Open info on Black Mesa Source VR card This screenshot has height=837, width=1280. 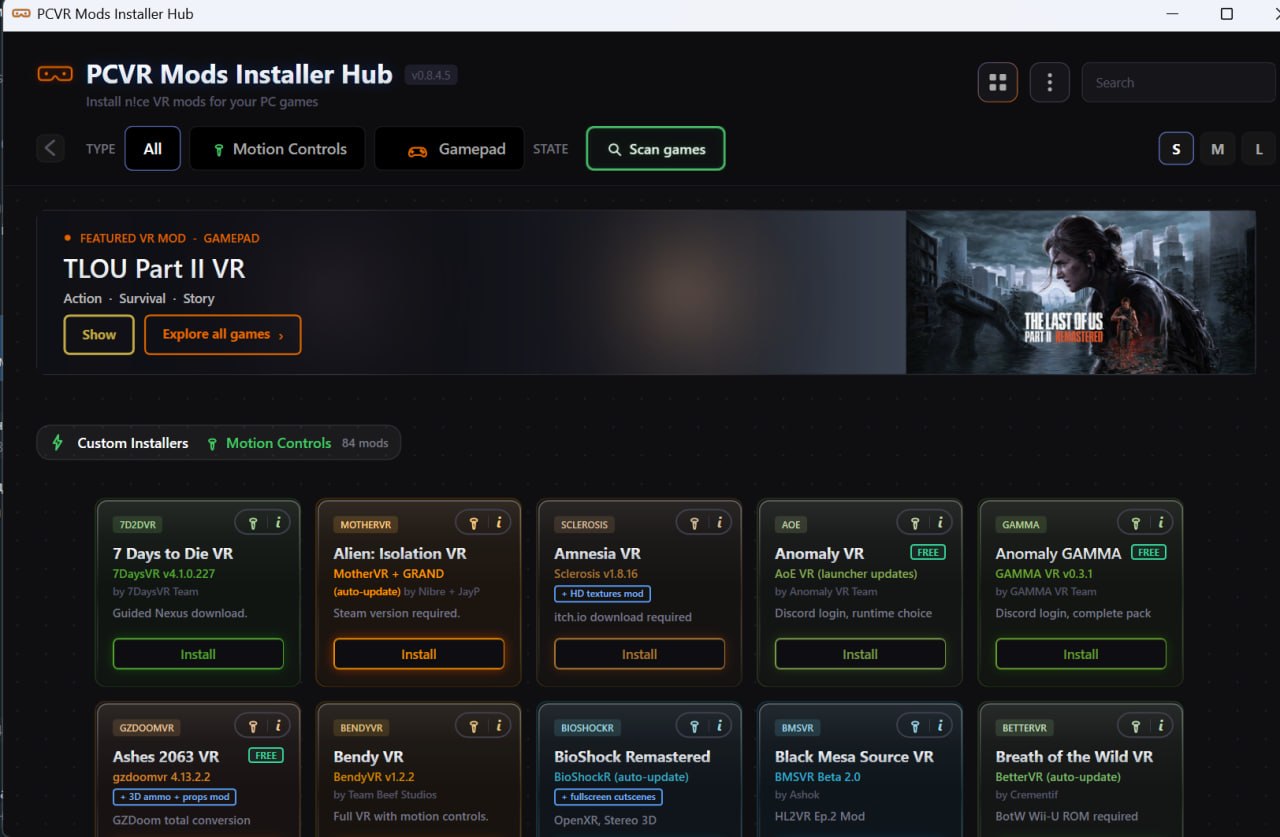pyautogui.click(x=939, y=726)
